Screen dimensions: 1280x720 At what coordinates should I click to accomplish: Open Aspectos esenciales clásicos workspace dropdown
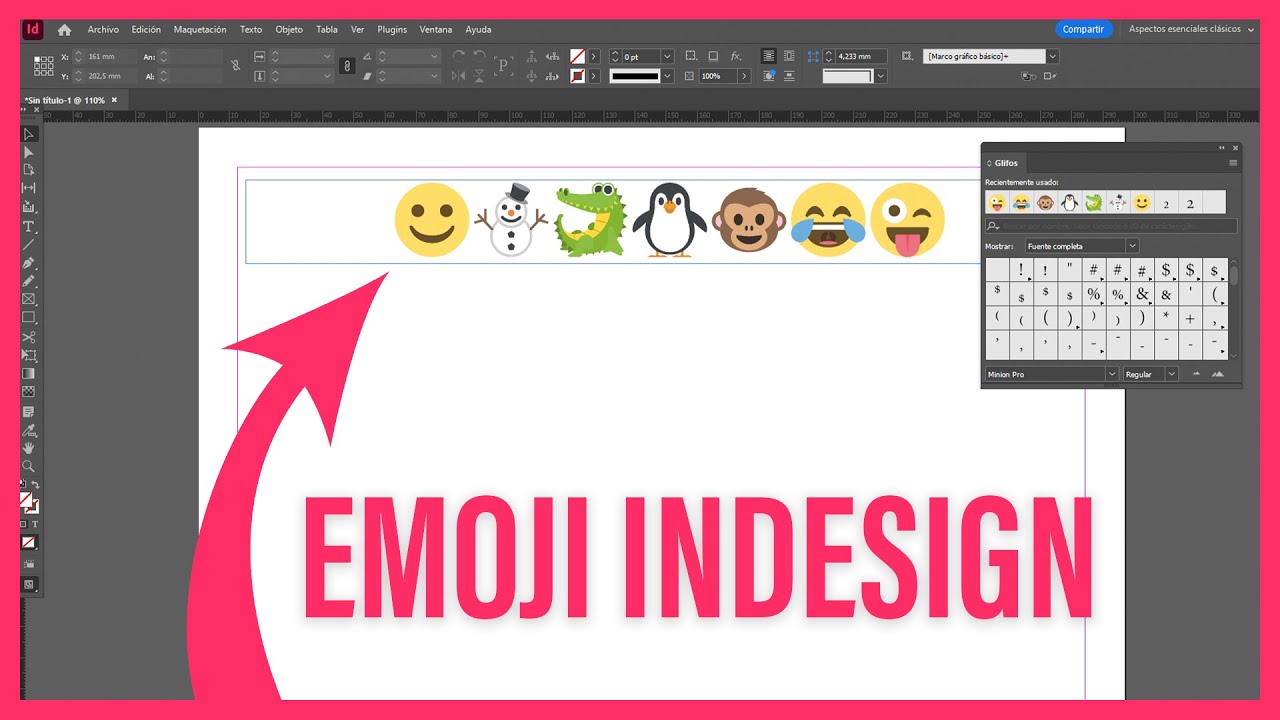pyautogui.click(x=1191, y=29)
